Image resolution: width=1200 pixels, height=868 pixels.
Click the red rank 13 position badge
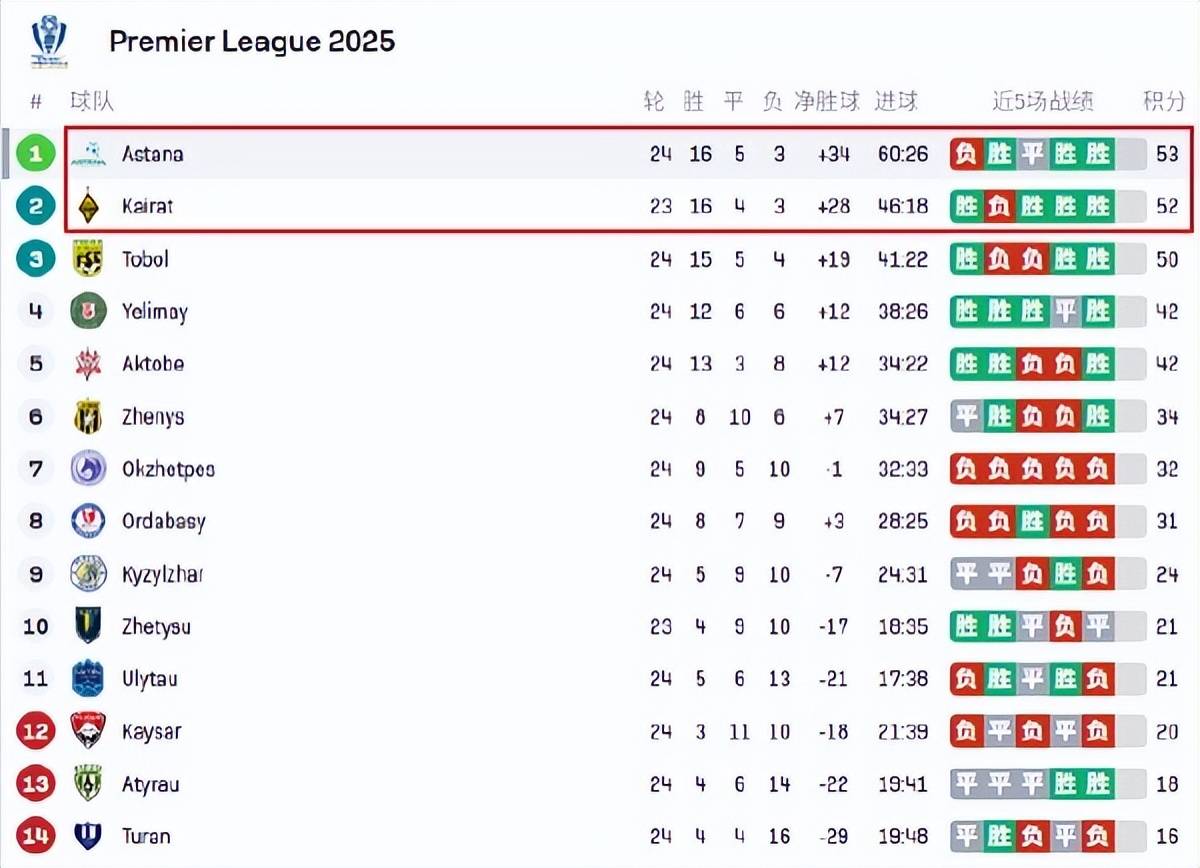click(36, 784)
